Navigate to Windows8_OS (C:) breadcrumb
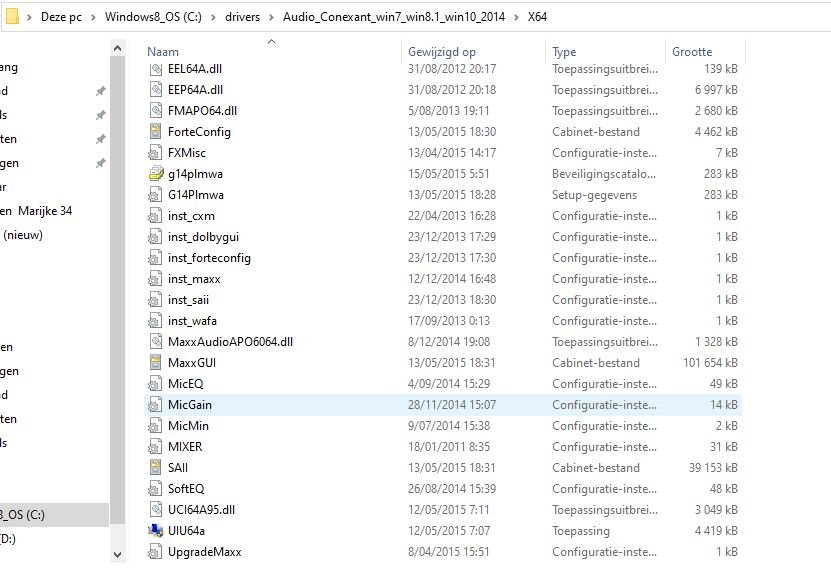The height and width of the screenshot is (572, 831). (x=153, y=17)
